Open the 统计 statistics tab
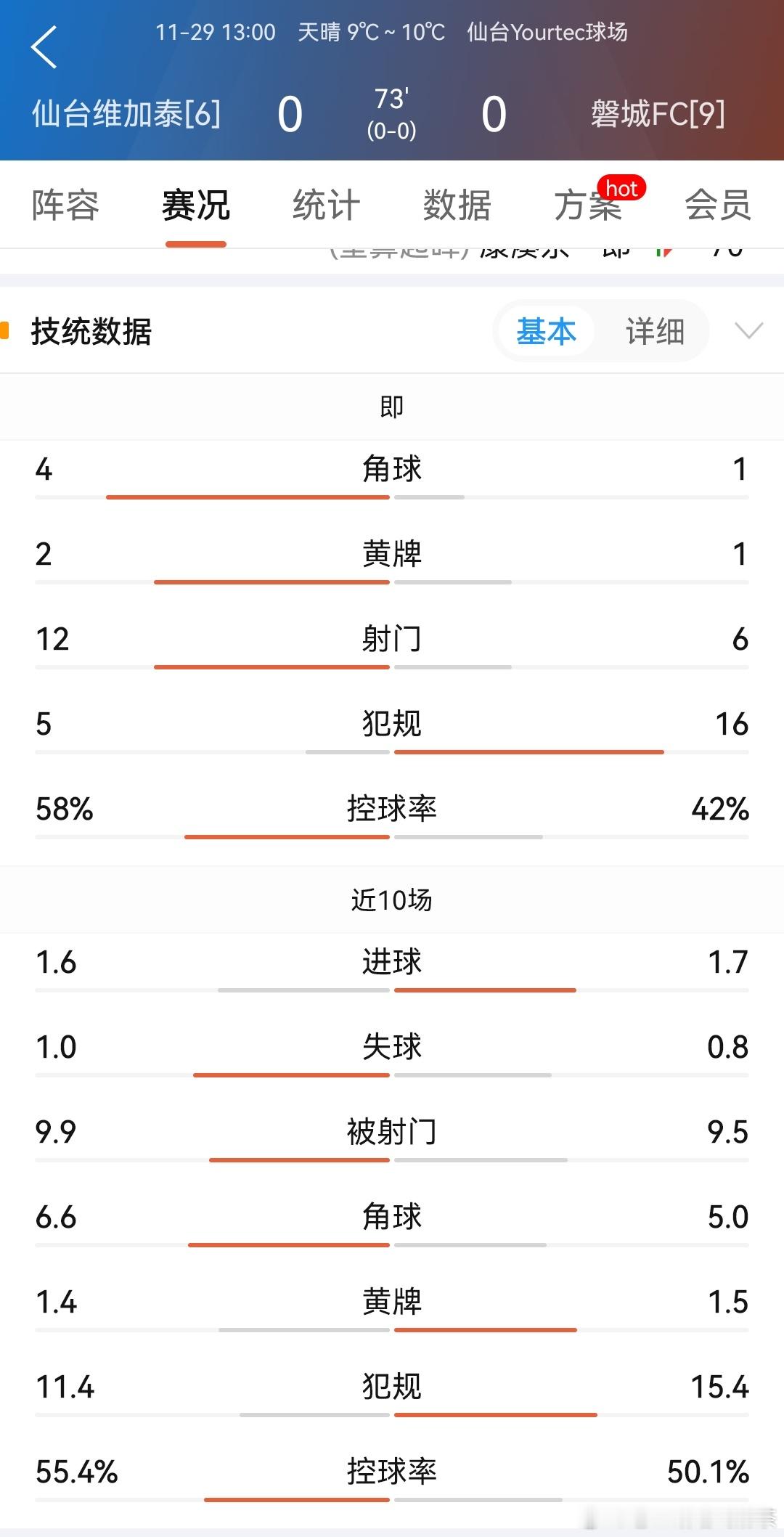Viewport: 784px width, 1537px height. point(324,206)
